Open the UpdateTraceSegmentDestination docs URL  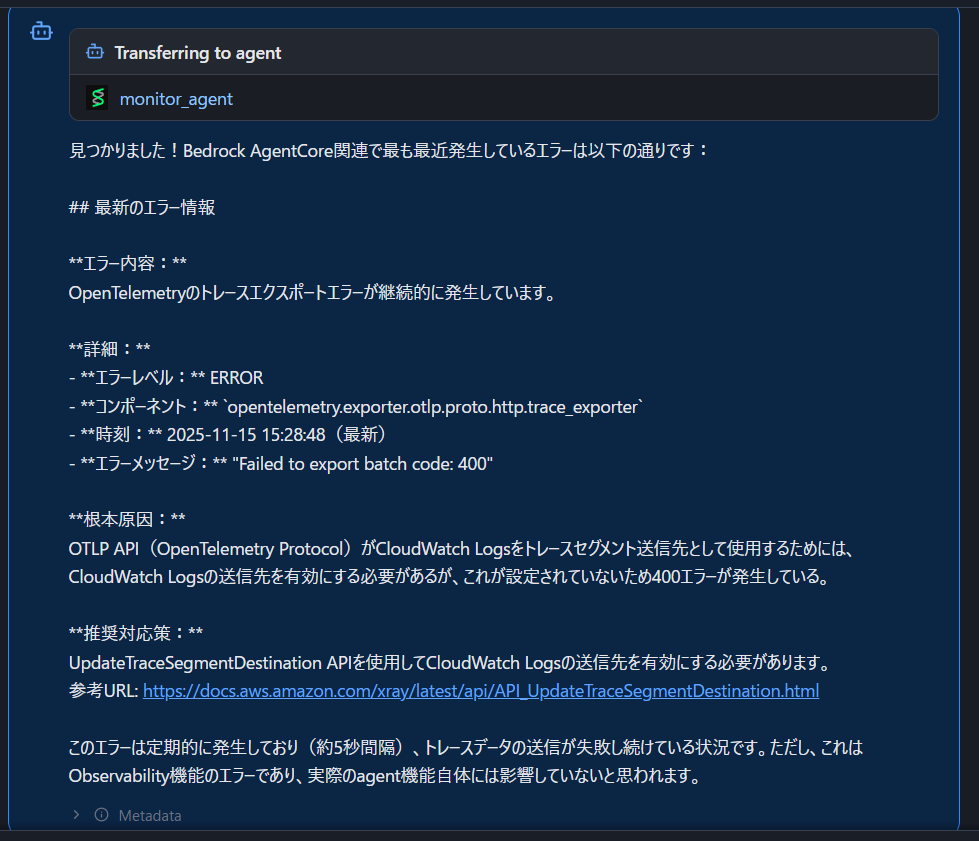click(x=481, y=691)
